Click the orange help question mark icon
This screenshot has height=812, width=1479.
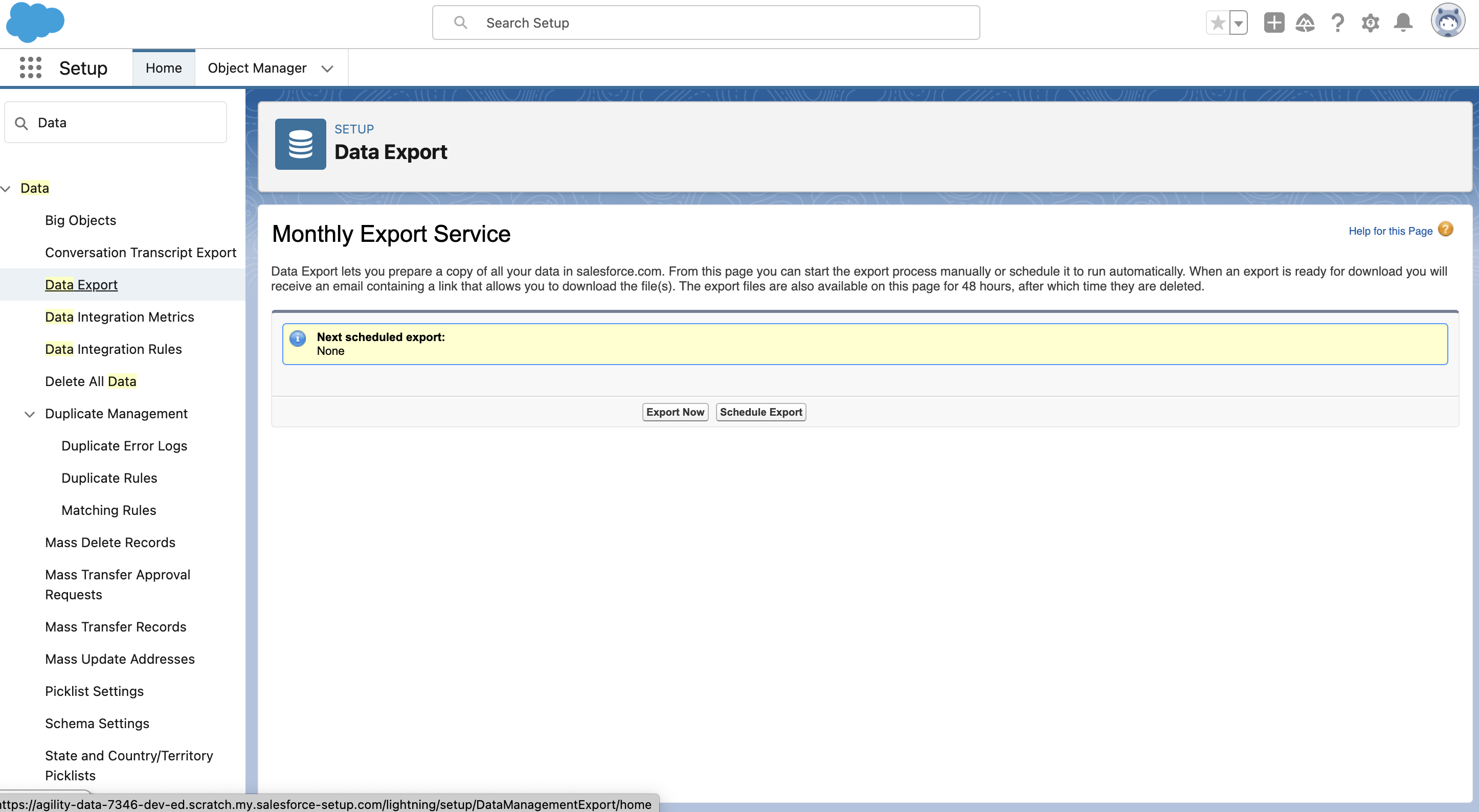(1445, 229)
